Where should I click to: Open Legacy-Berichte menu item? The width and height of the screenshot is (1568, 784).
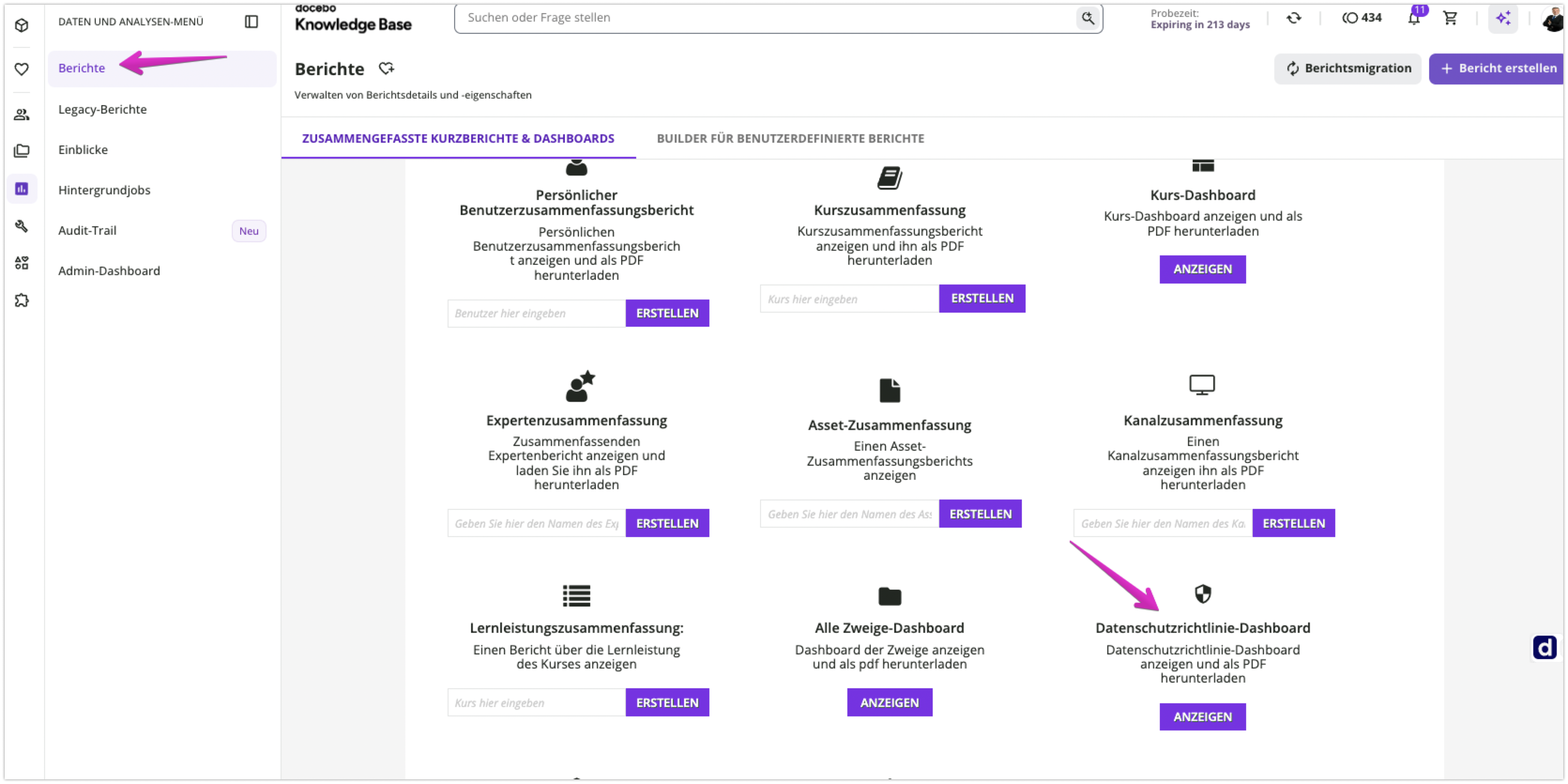point(102,109)
